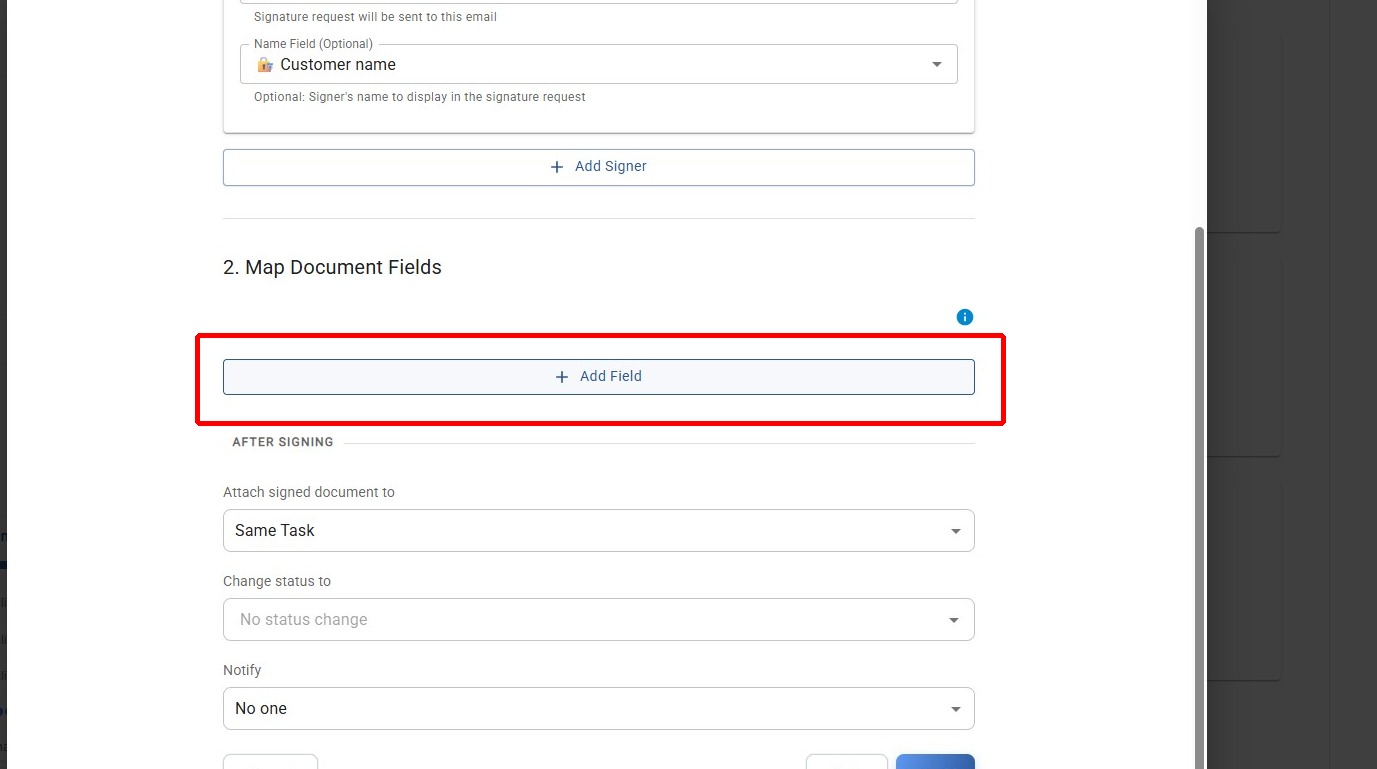Image resolution: width=1377 pixels, height=769 pixels.
Task: Click the plus icon beside Add Signer
Action: tap(557, 167)
